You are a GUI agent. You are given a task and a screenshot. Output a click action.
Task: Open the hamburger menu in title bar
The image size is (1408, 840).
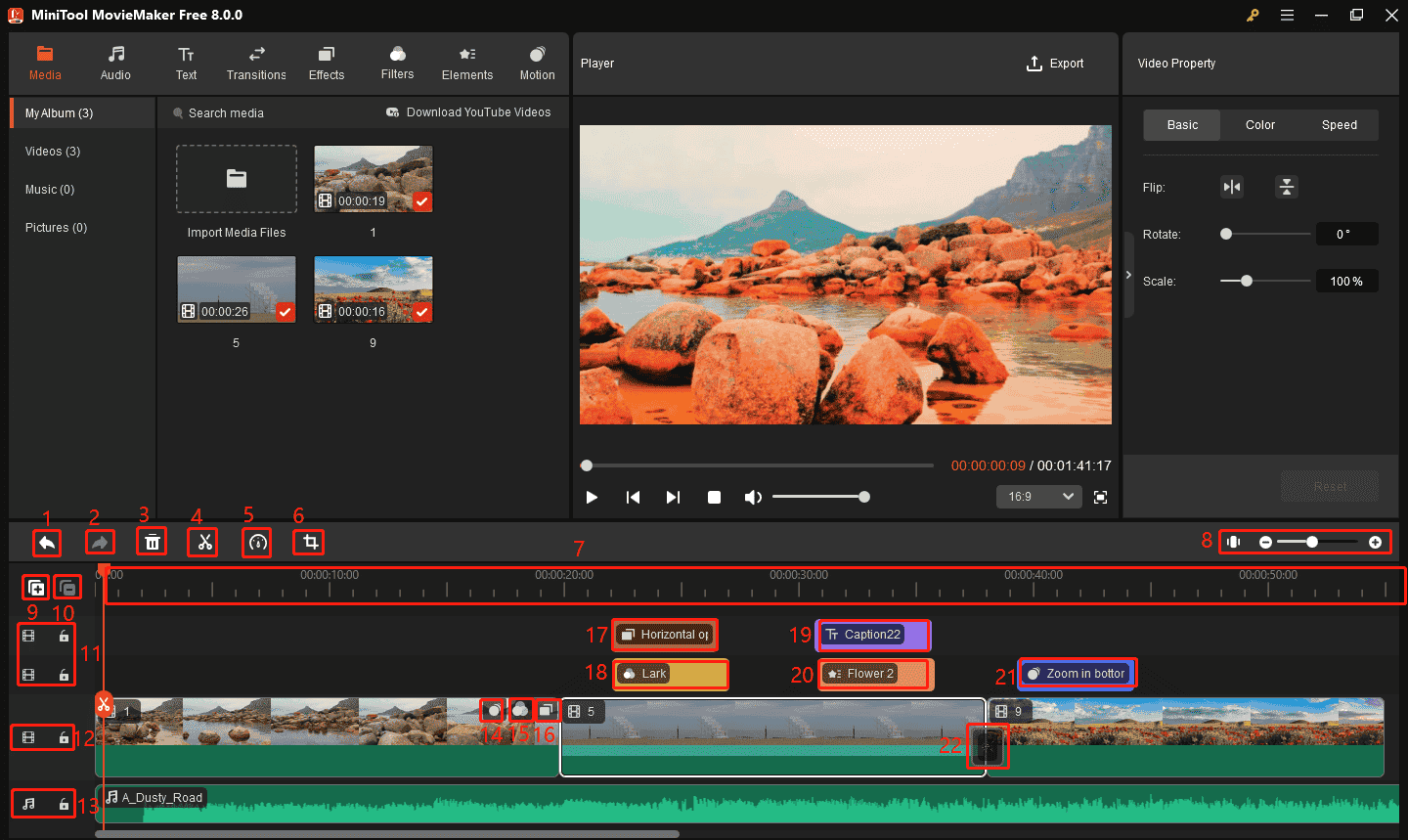click(x=1288, y=16)
